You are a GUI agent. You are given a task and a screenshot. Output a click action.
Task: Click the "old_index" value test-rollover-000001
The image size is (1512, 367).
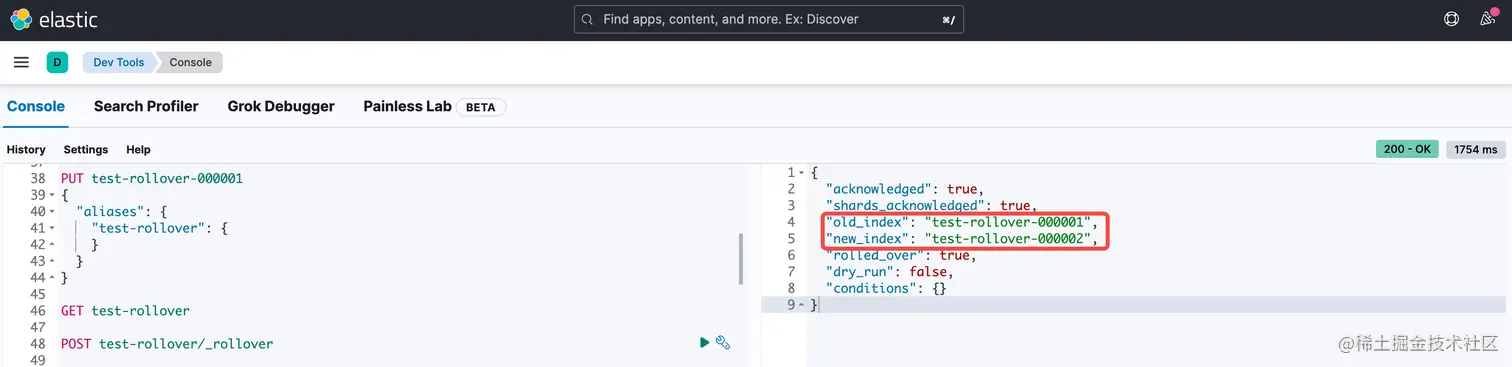(x=1008, y=222)
